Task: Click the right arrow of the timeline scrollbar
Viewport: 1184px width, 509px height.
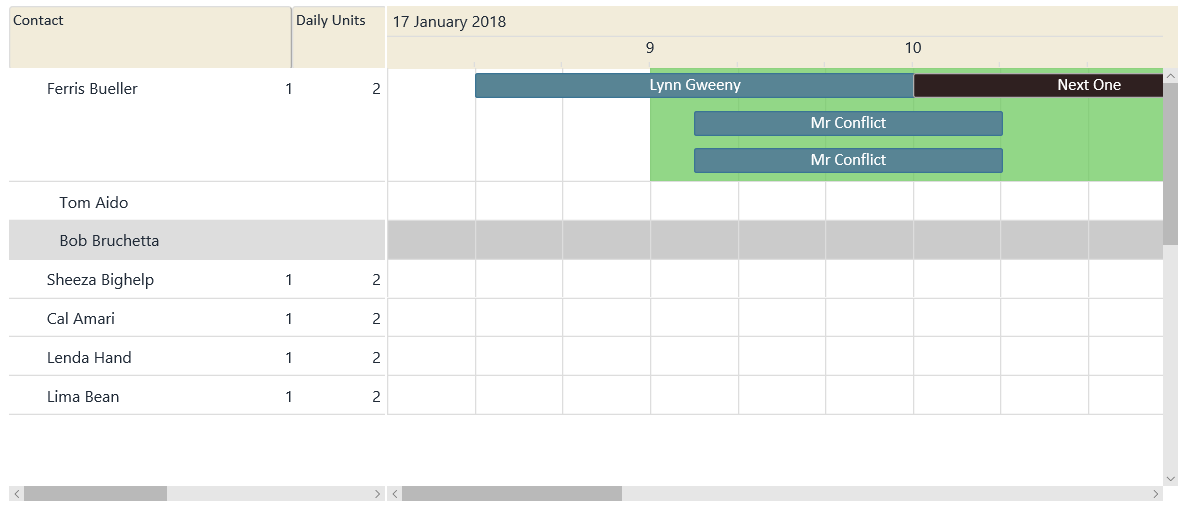Action: pyautogui.click(x=1155, y=494)
